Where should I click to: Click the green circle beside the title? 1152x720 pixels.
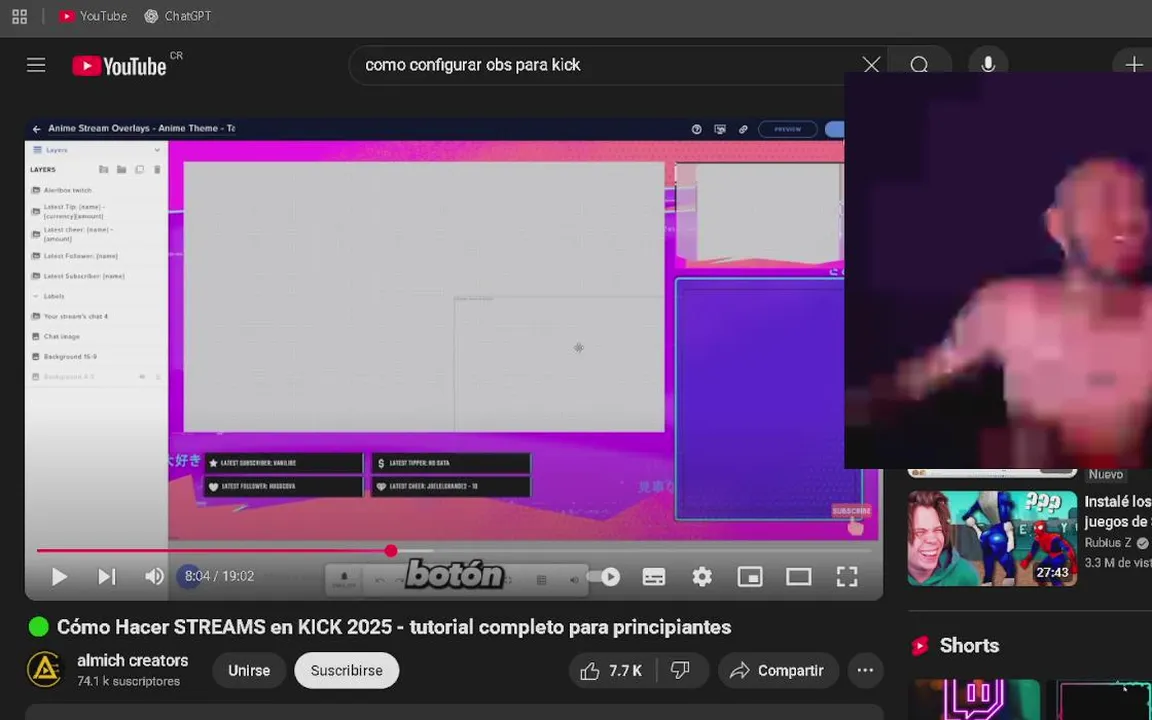point(38,627)
